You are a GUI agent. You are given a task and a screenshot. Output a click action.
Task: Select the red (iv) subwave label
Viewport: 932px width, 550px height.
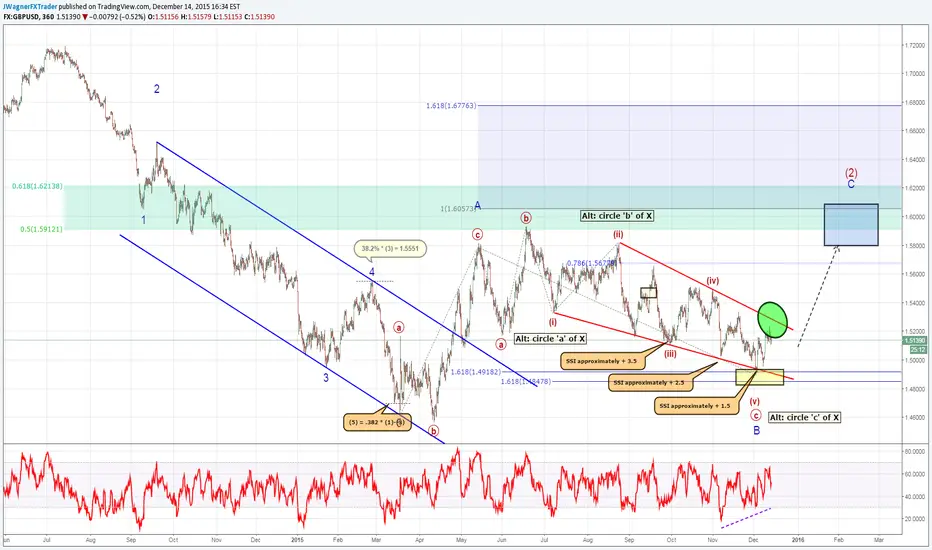click(x=713, y=281)
